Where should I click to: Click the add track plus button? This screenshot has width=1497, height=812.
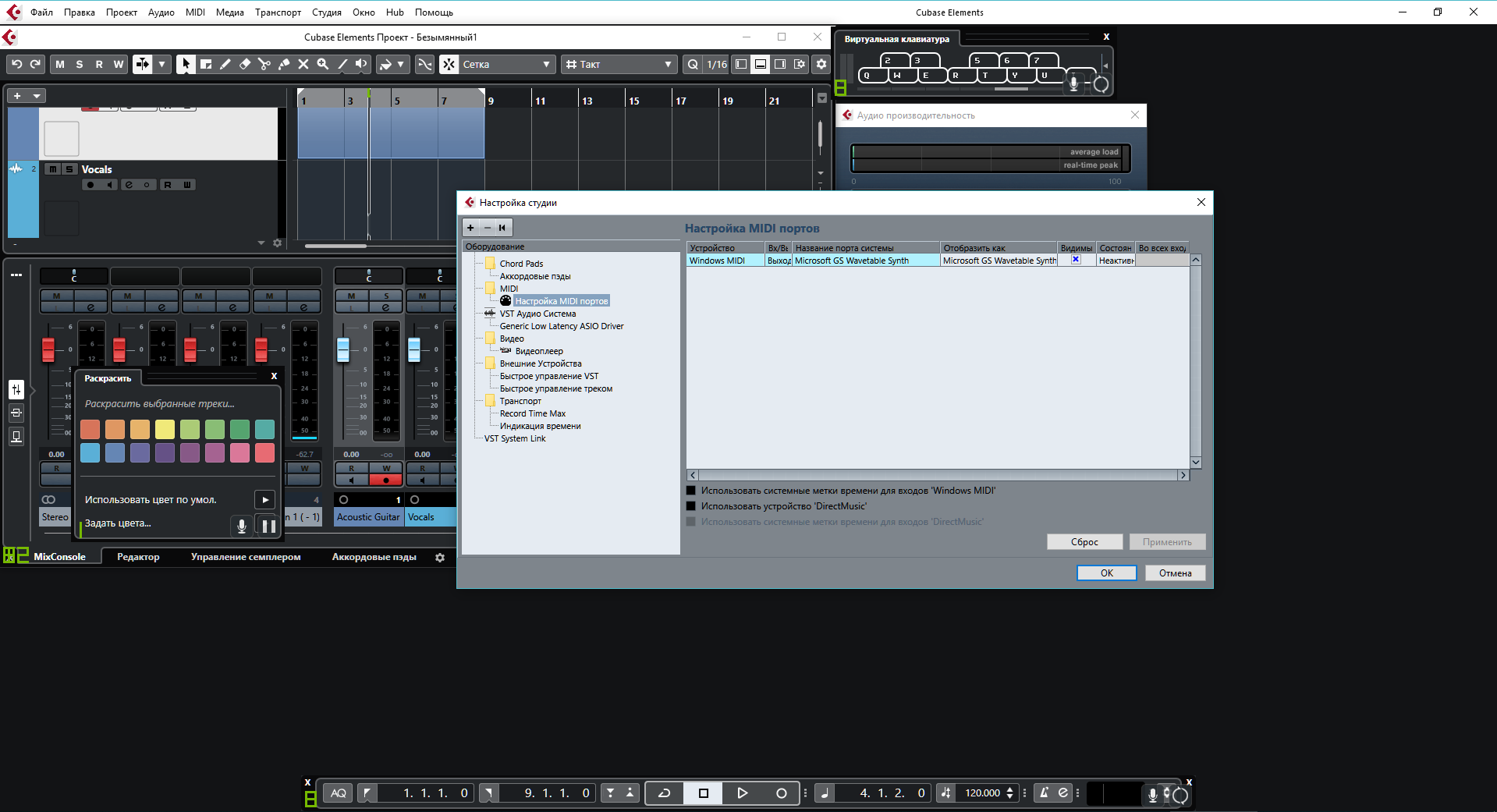[17, 96]
